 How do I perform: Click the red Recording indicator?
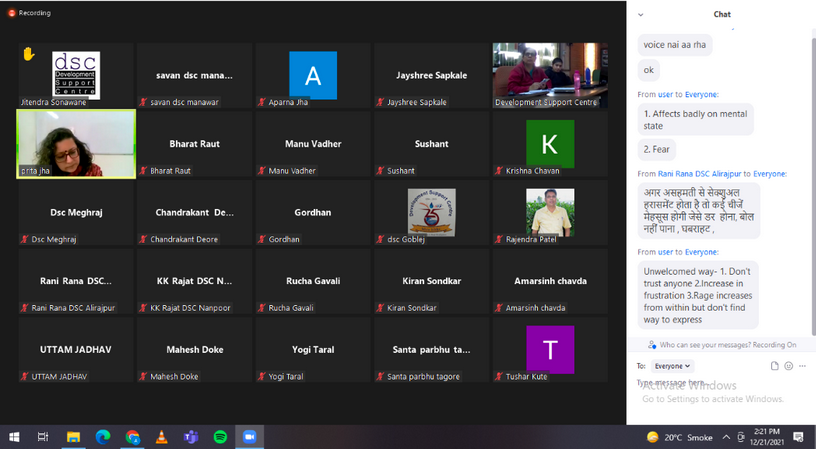pos(12,13)
